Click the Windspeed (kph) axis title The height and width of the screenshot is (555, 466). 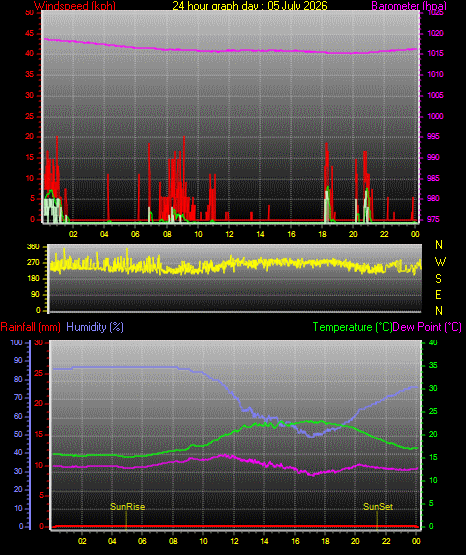point(75,6)
